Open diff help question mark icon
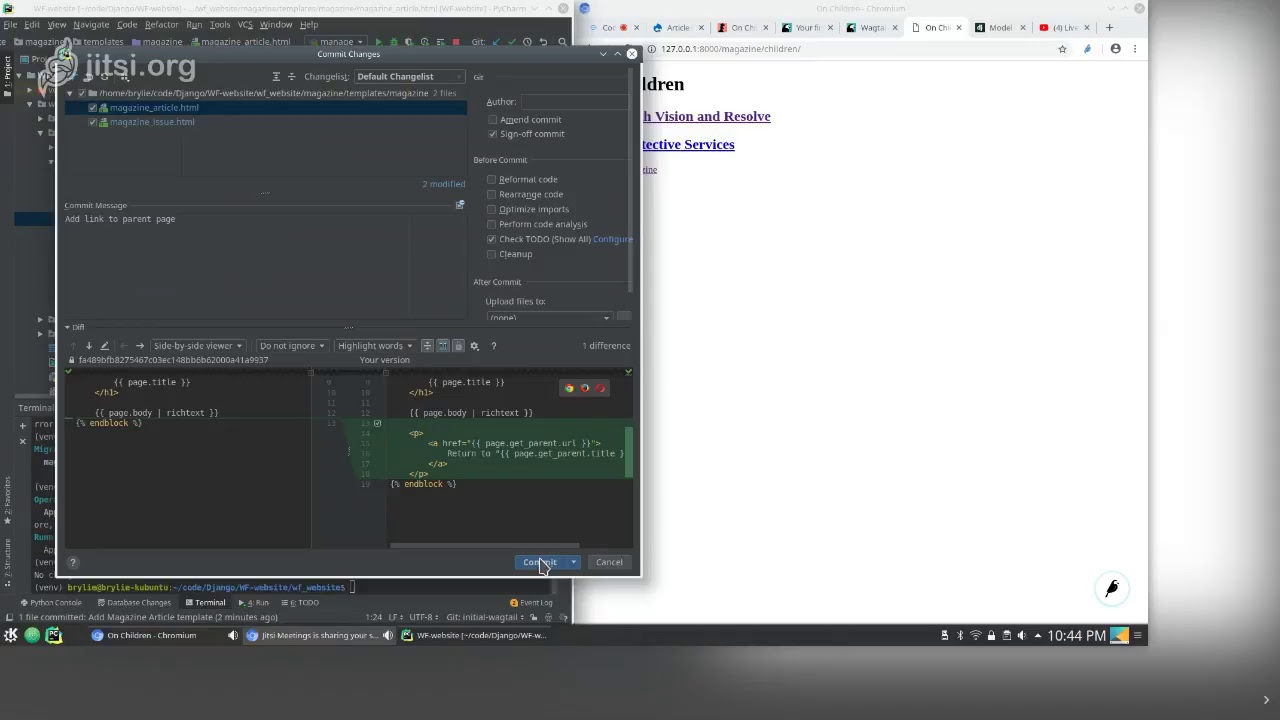This screenshot has height=720, width=1280. click(x=493, y=346)
